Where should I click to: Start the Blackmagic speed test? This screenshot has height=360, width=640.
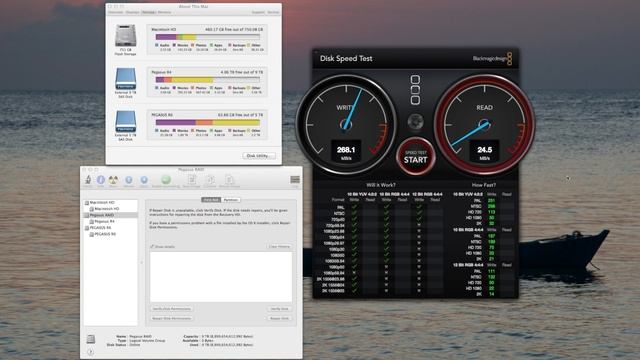point(416,157)
